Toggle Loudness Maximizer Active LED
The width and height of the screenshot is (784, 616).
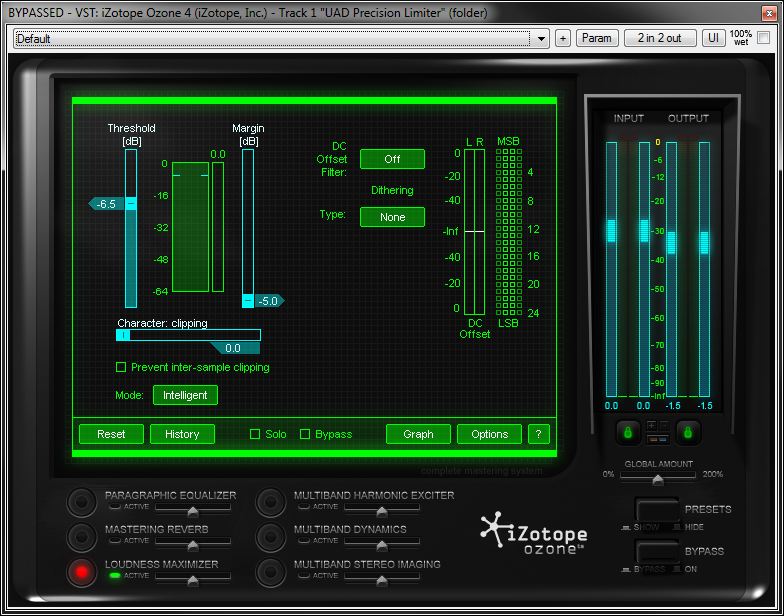[116, 576]
